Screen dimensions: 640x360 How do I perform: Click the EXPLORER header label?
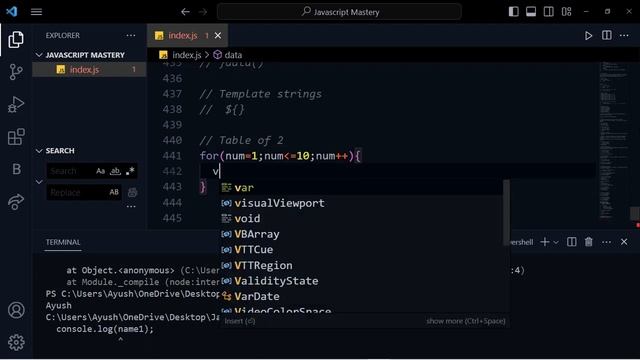63,36
